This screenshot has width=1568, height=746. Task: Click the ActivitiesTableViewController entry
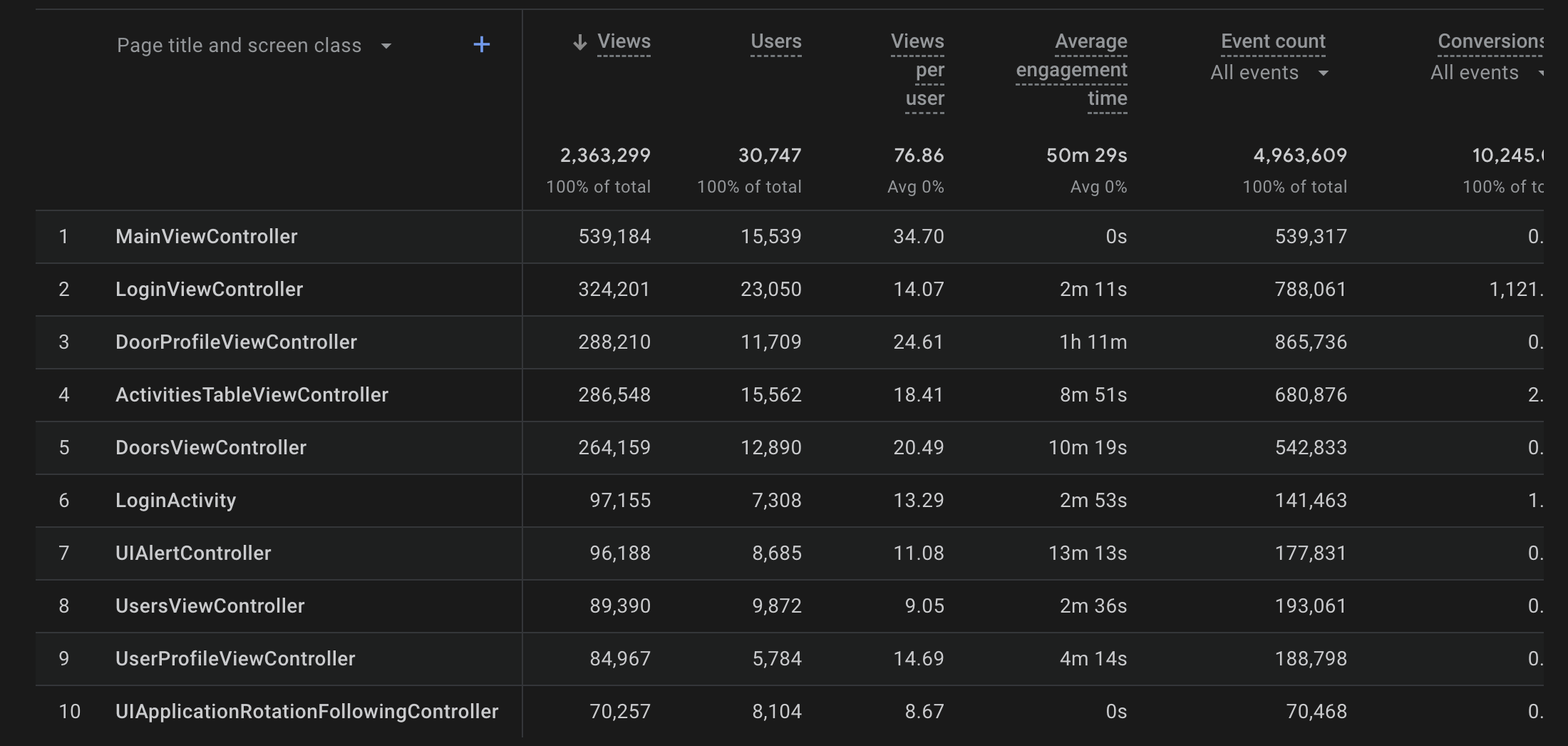252,395
